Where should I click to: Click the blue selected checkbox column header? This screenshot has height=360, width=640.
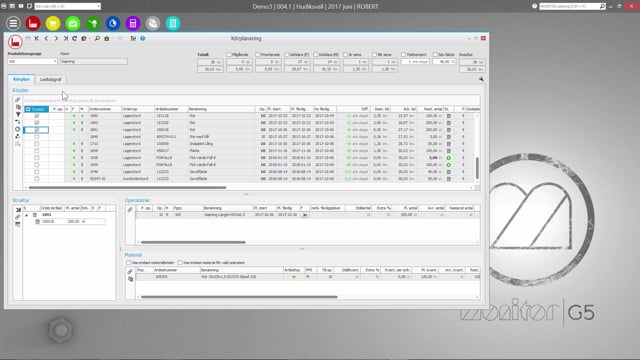pos(37,109)
